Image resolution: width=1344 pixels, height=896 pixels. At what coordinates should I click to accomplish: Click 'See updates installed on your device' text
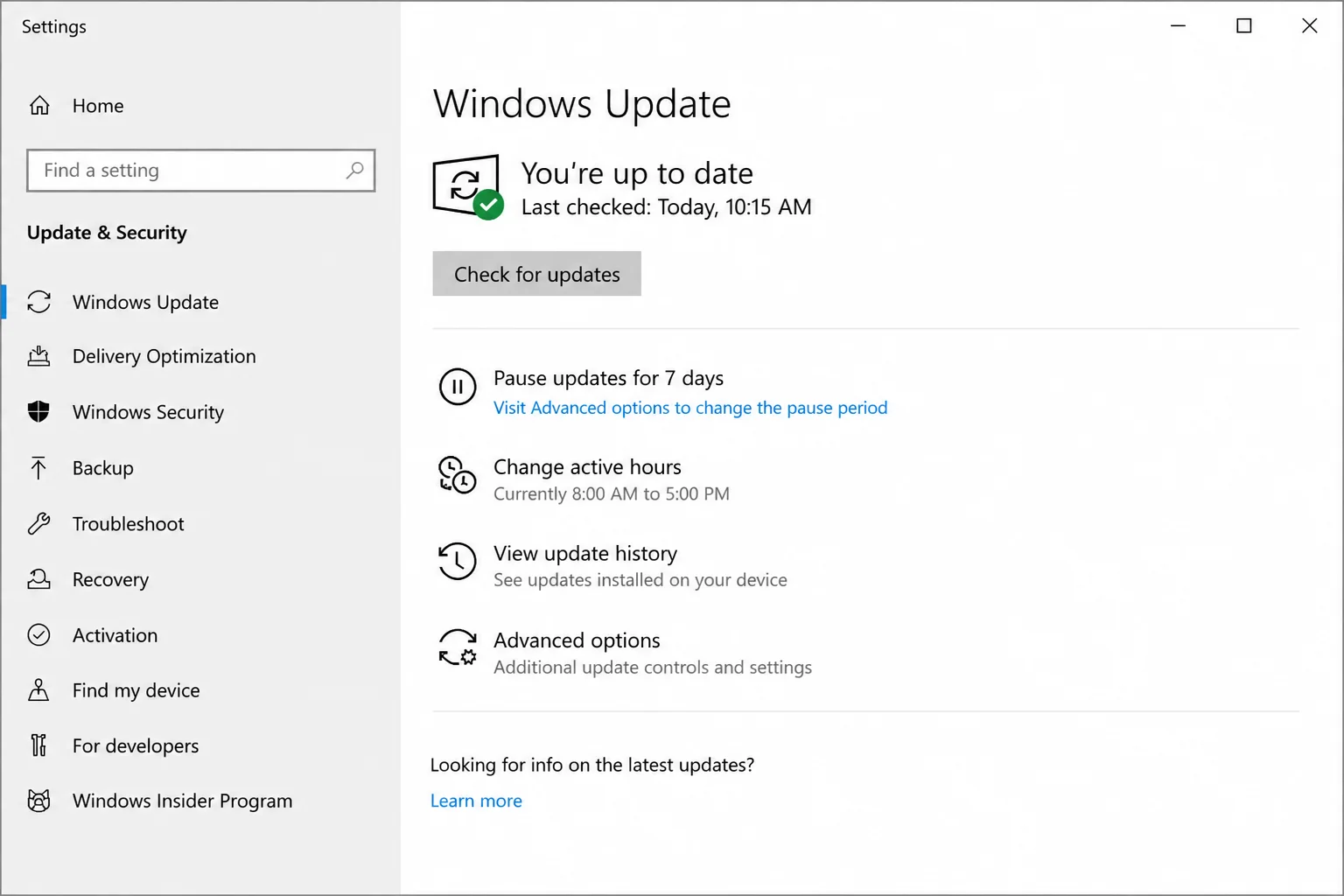[640, 580]
